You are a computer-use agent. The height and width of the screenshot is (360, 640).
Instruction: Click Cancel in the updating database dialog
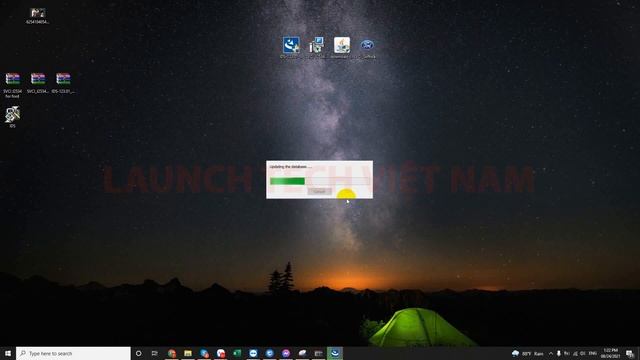tap(319, 191)
